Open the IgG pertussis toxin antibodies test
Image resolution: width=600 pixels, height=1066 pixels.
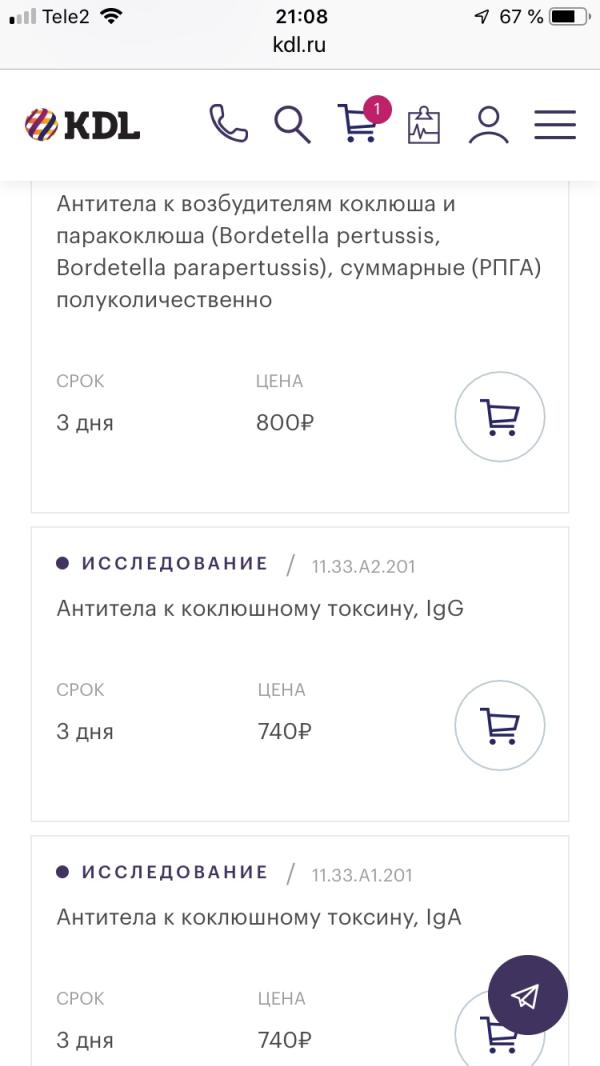[260, 608]
